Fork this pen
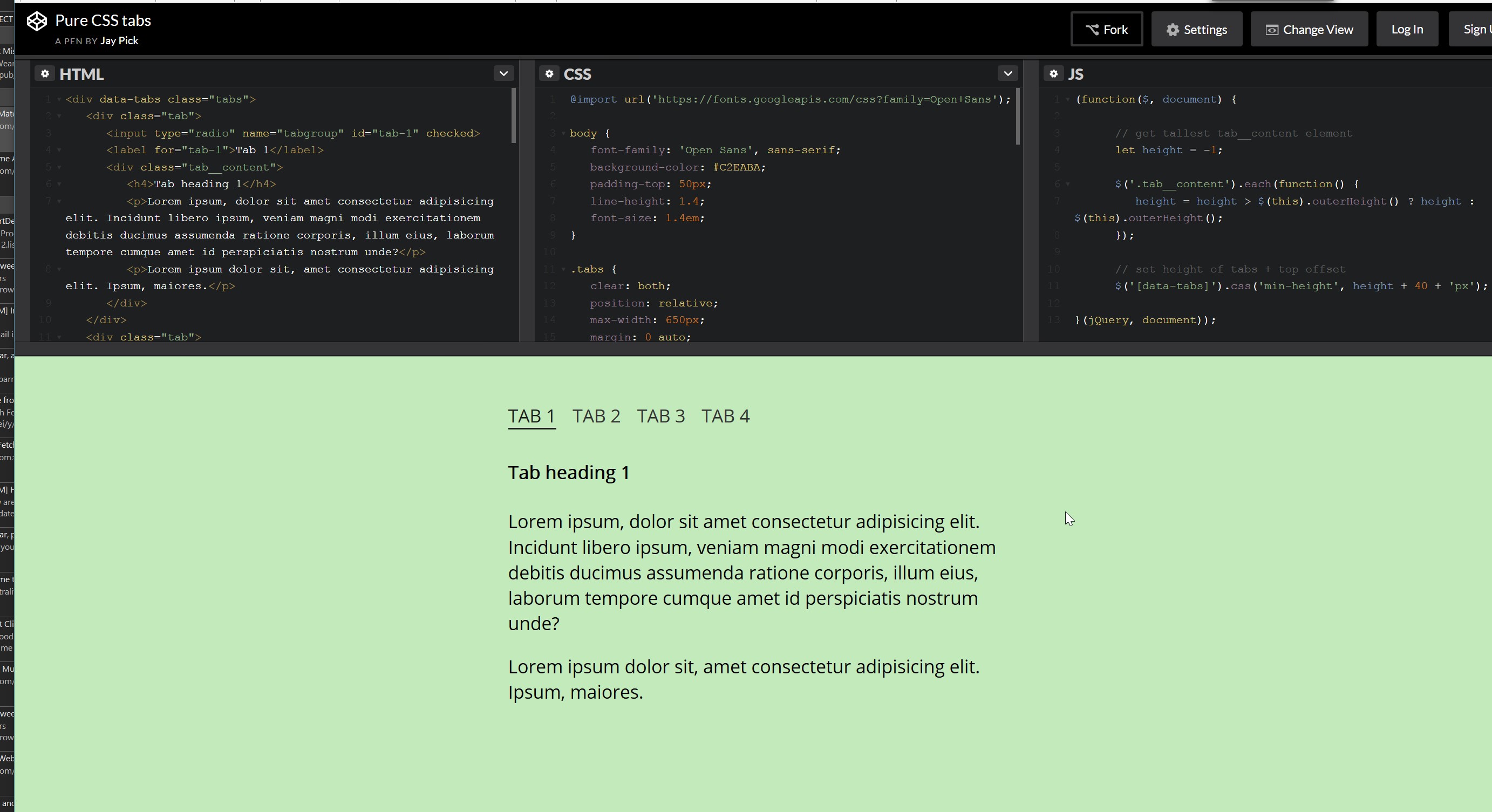Viewport: 1492px width, 812px height. (1106, 30)
